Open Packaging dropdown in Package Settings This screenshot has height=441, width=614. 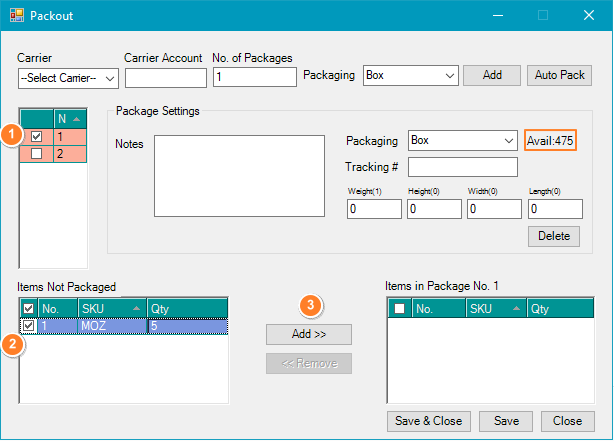462,141
